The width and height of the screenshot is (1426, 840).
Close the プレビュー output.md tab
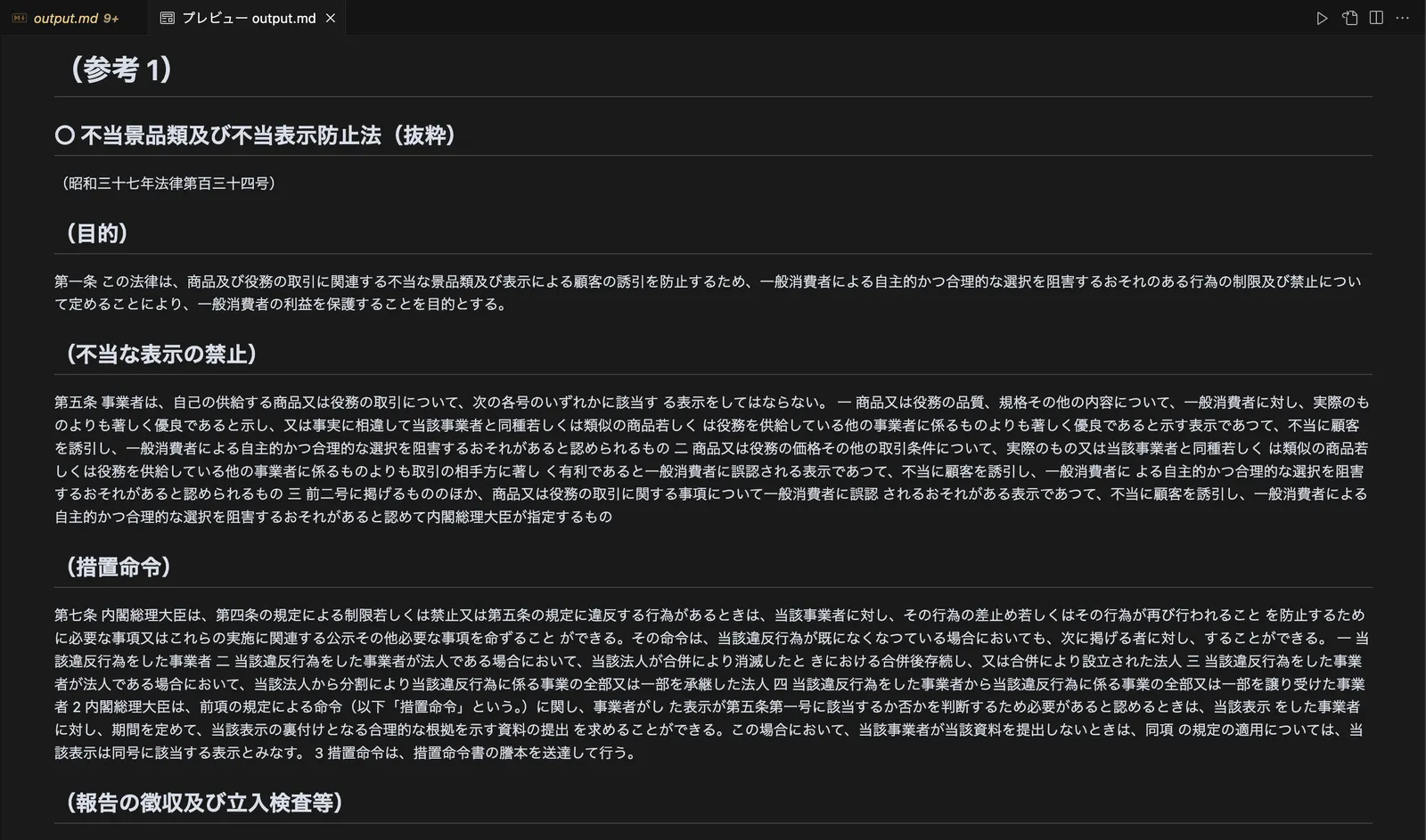tap(331, 18)
